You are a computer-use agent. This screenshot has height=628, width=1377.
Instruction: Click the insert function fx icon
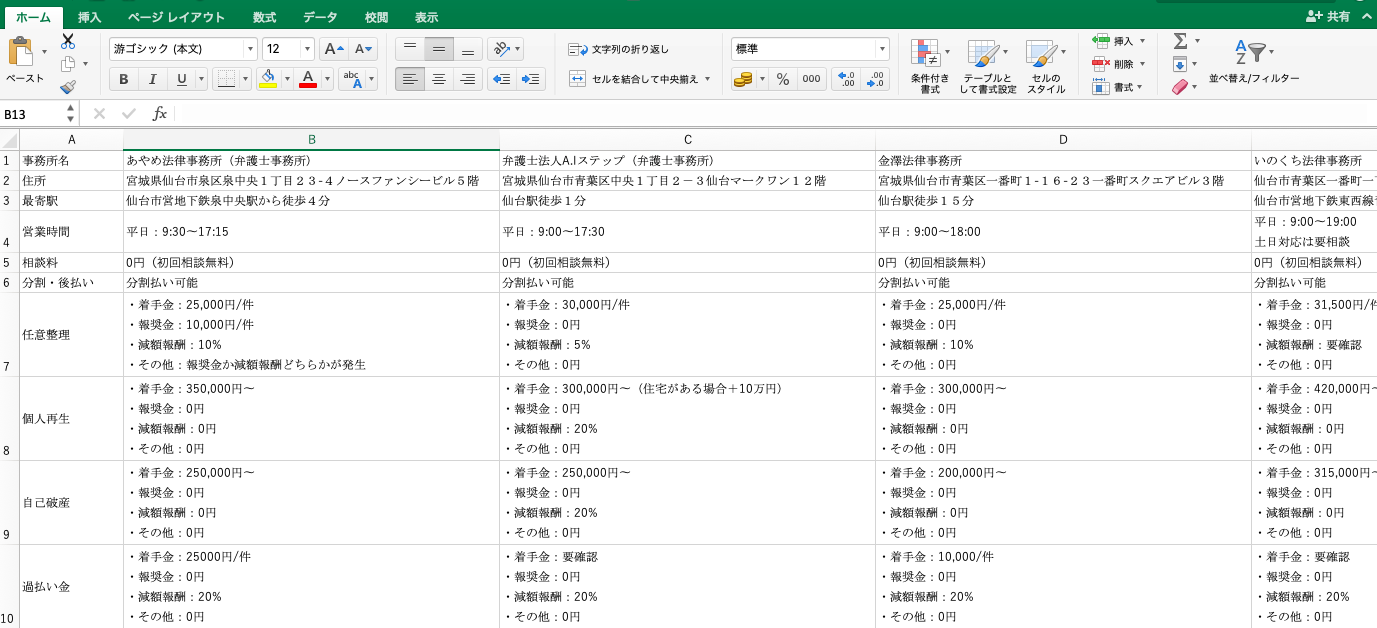click(x=160, y=114)
